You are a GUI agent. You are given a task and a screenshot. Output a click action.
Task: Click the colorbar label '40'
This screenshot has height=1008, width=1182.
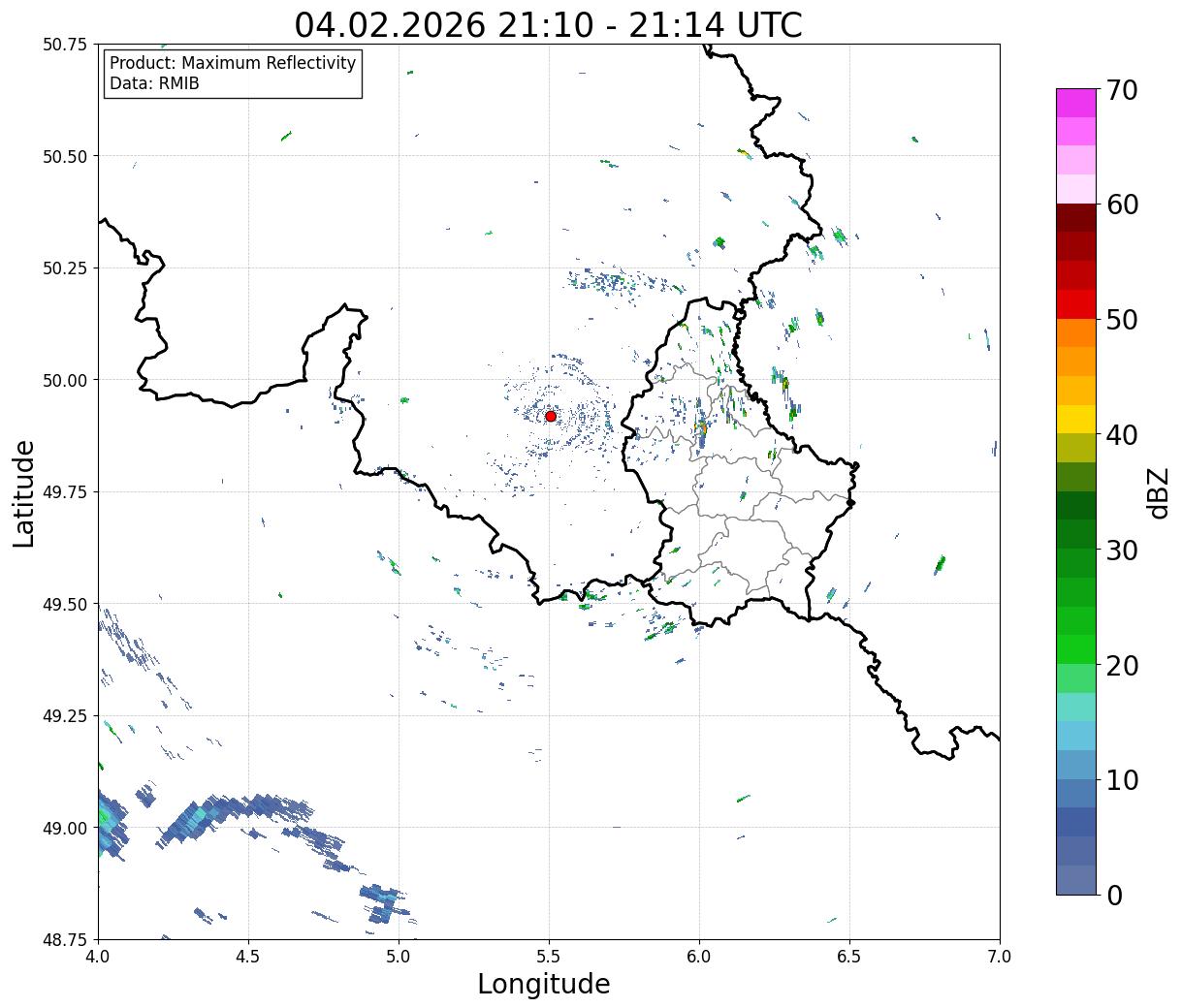1122,435
